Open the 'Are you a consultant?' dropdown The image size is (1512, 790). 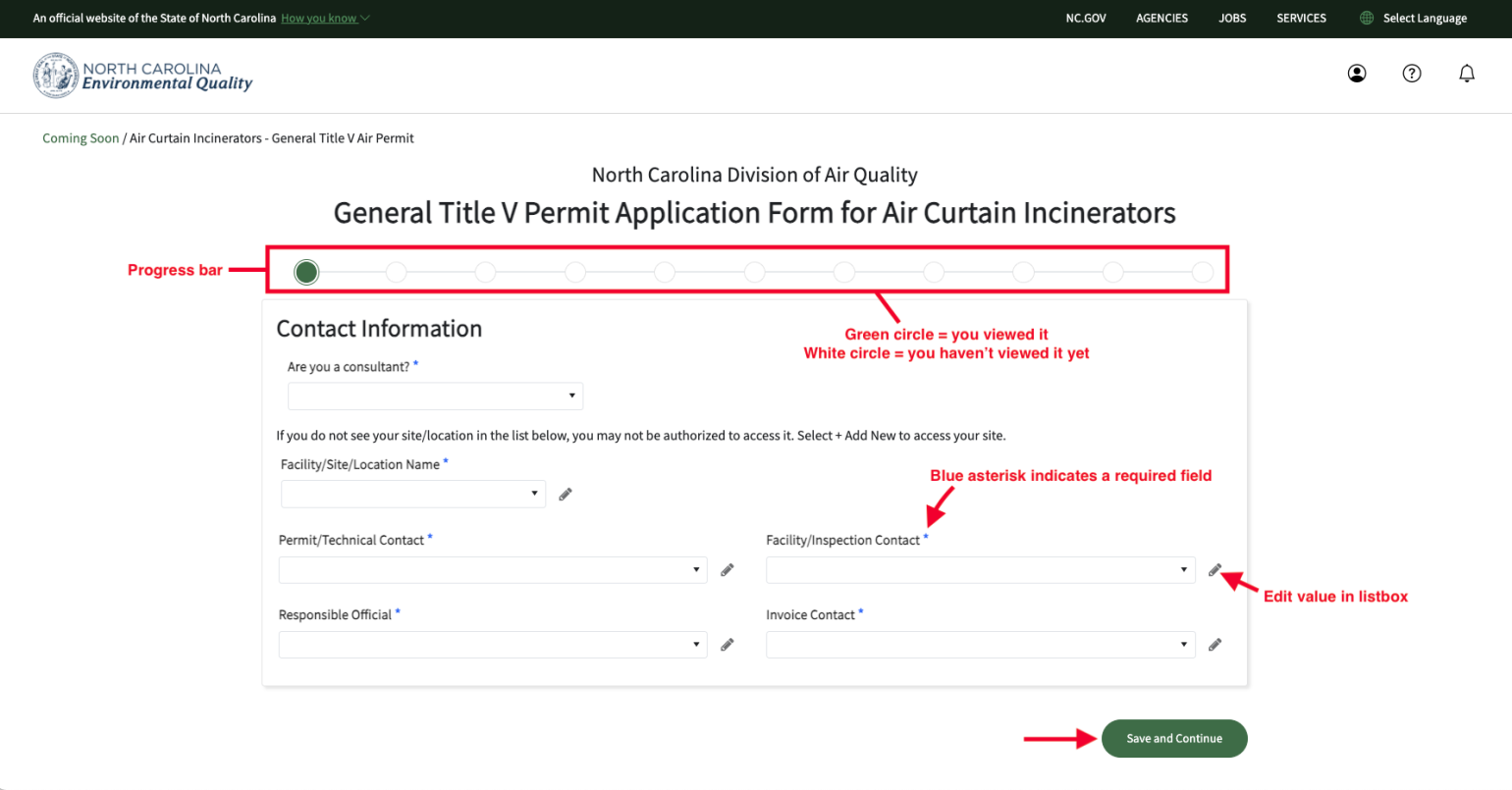coord(435,396)
